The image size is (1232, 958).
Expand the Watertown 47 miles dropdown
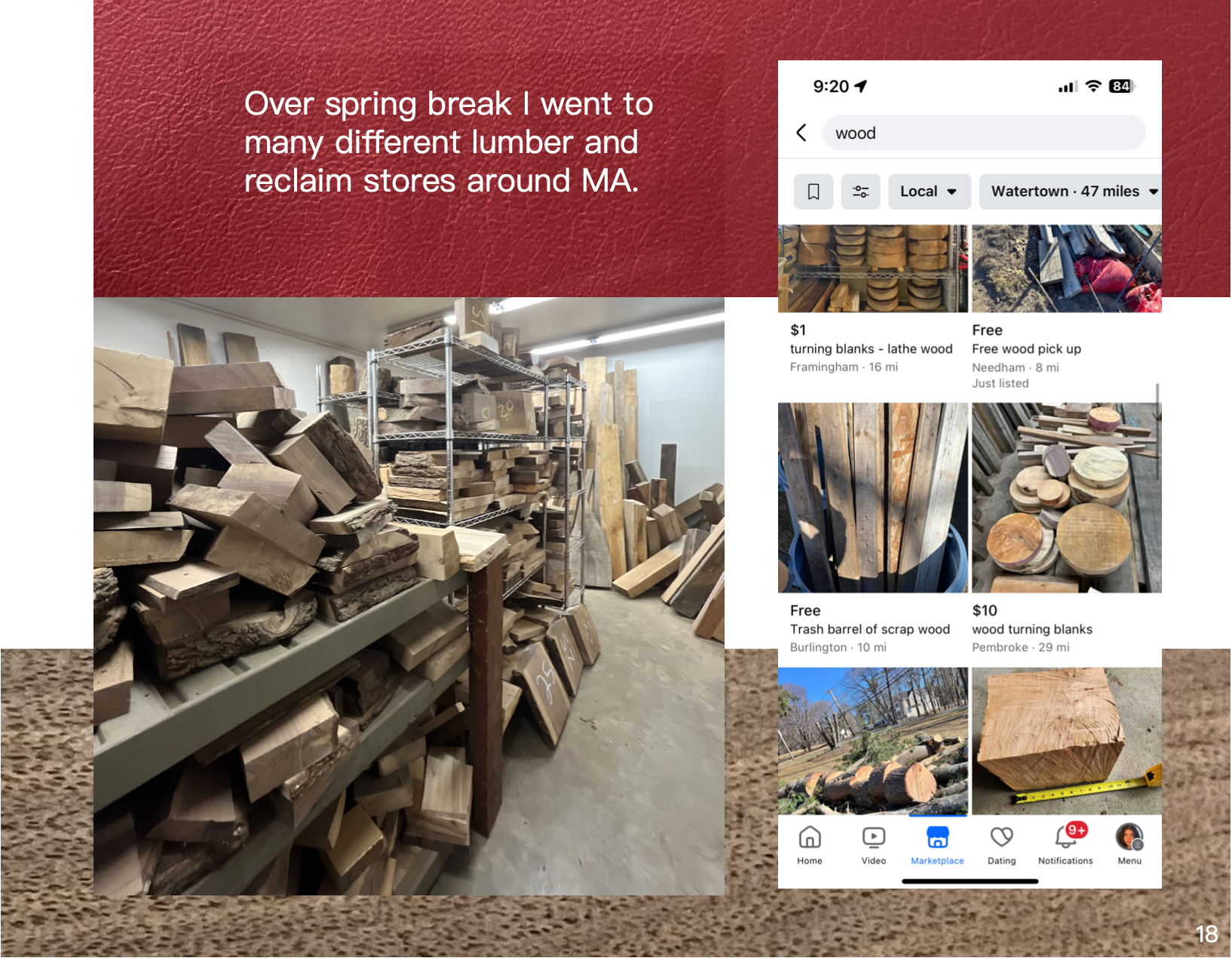point(1071,192)
